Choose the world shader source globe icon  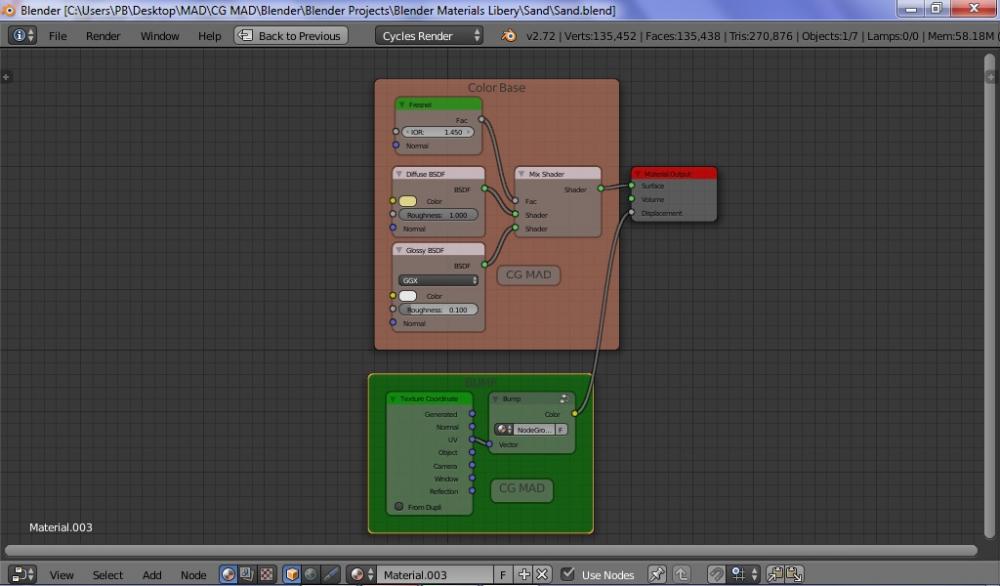[311, 575]
